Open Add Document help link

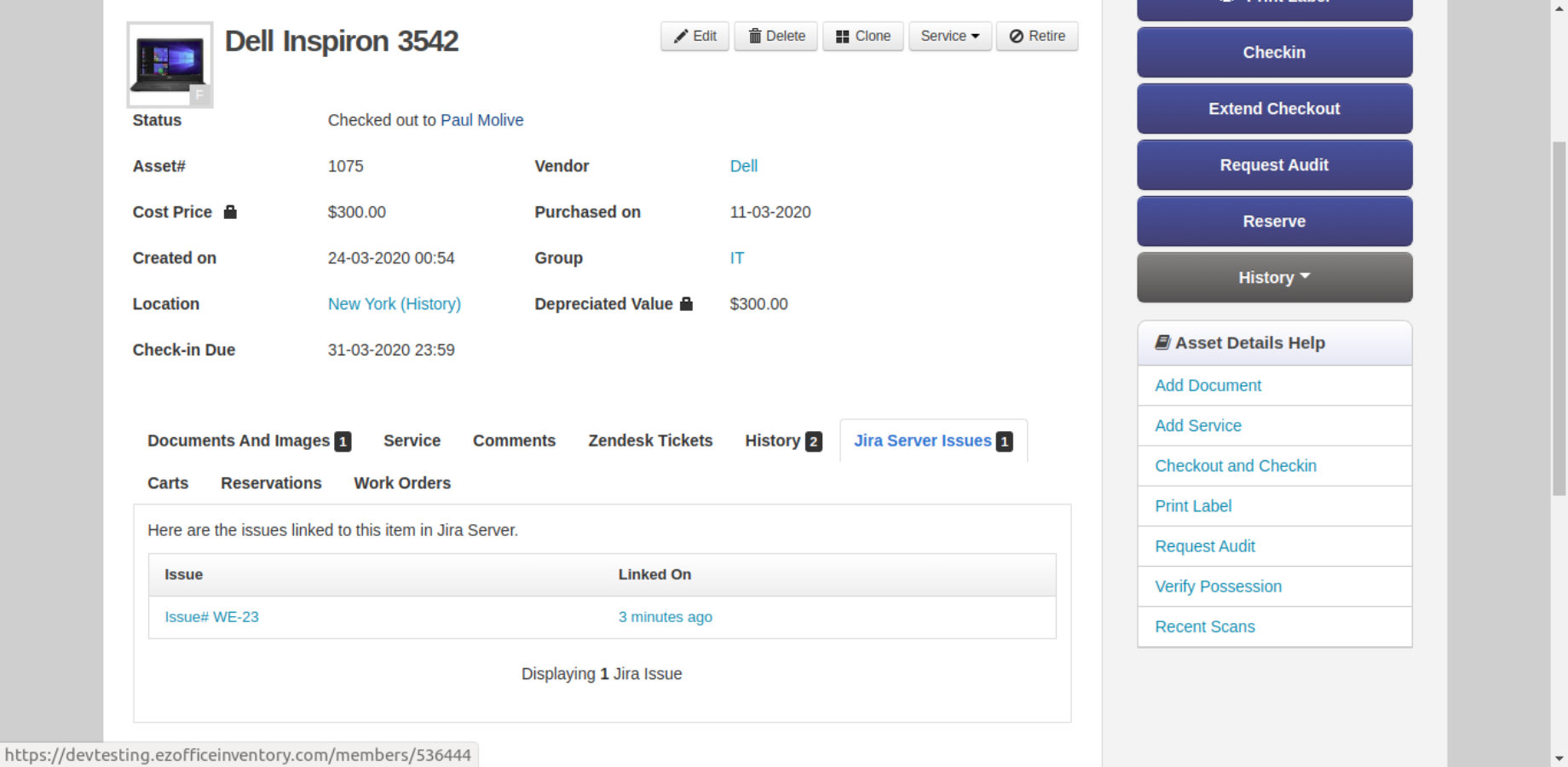(1208, 385)
